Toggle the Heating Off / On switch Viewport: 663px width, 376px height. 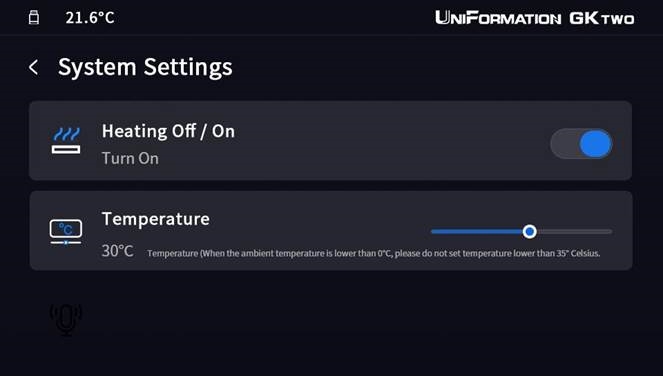point(581,144)
